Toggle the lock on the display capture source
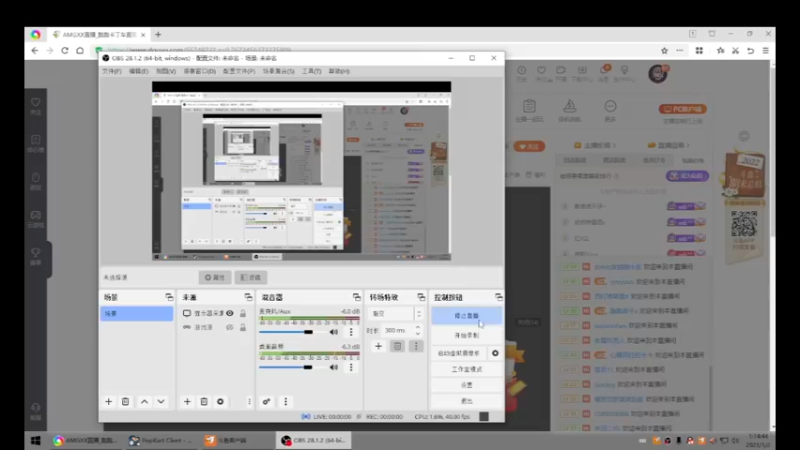The height and width of the screenshot is (450, 800). coord(243,313)
